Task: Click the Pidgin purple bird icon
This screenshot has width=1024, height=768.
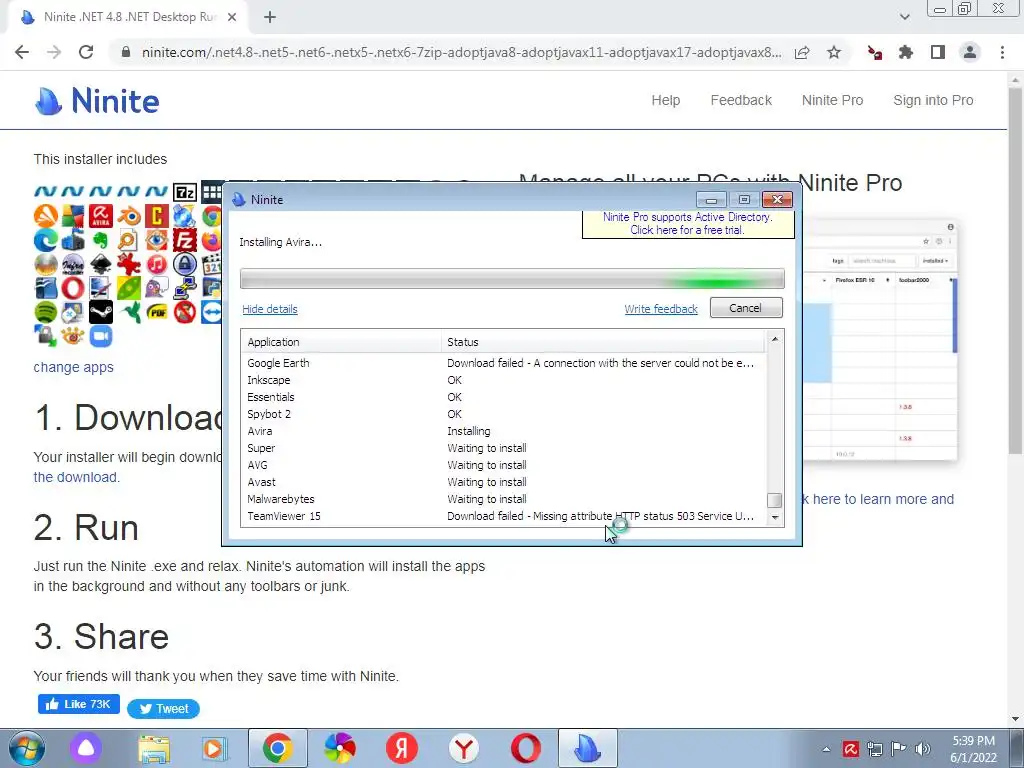Action: pyautogui.click(x=157, y=287)
